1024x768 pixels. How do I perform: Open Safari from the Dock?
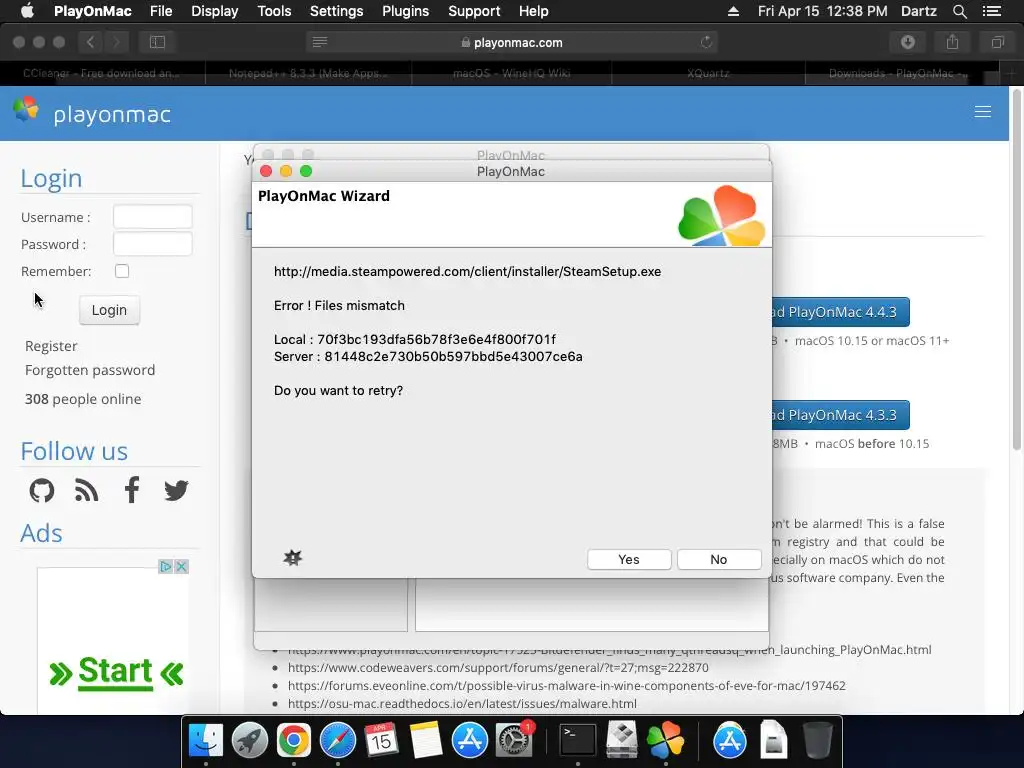(338, 741)
